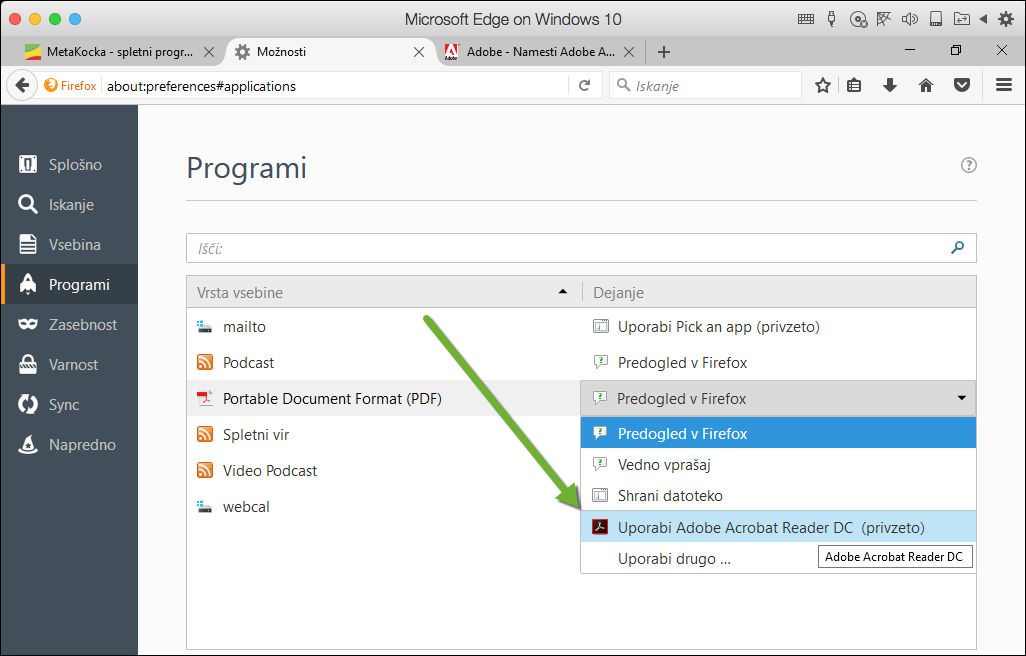The width and height of the screenshot is (1026, 656).
Task: Click the VM keyboard icon in title bar
Action: [x=805, y=19]
